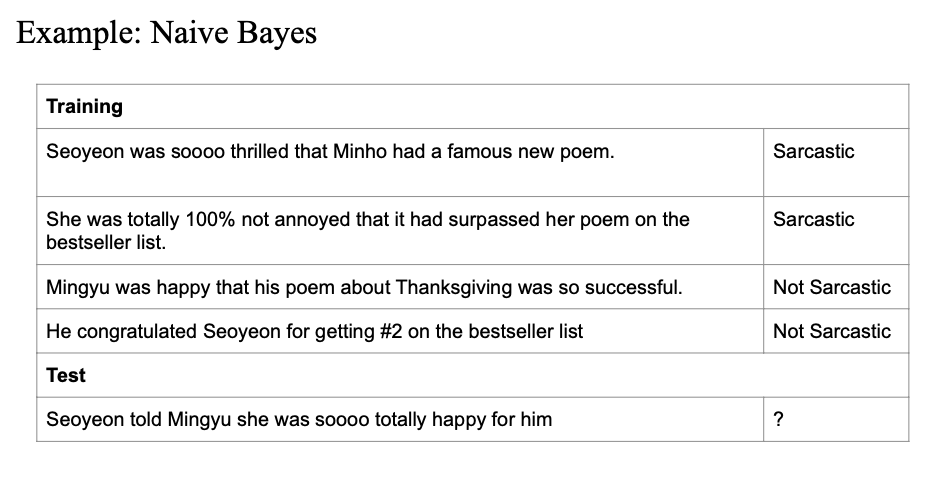
Task: Select the second Not Sarcastic label cell
Action: pos(836,331)
